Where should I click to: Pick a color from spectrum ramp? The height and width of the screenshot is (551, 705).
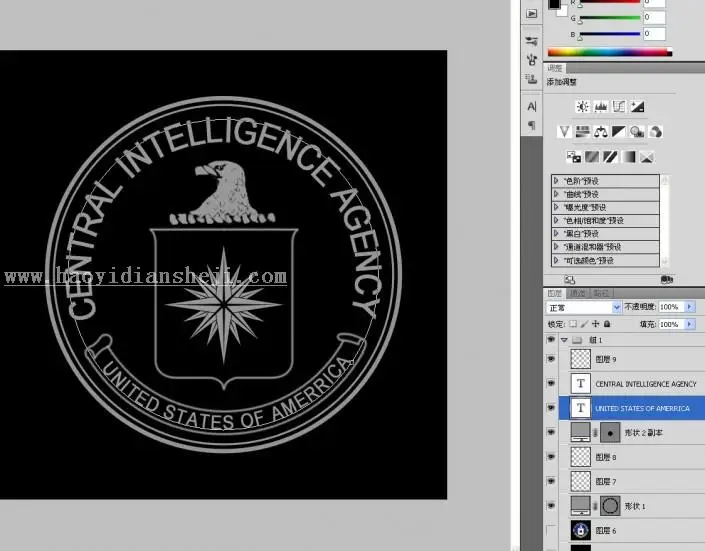tap(610, 52)
